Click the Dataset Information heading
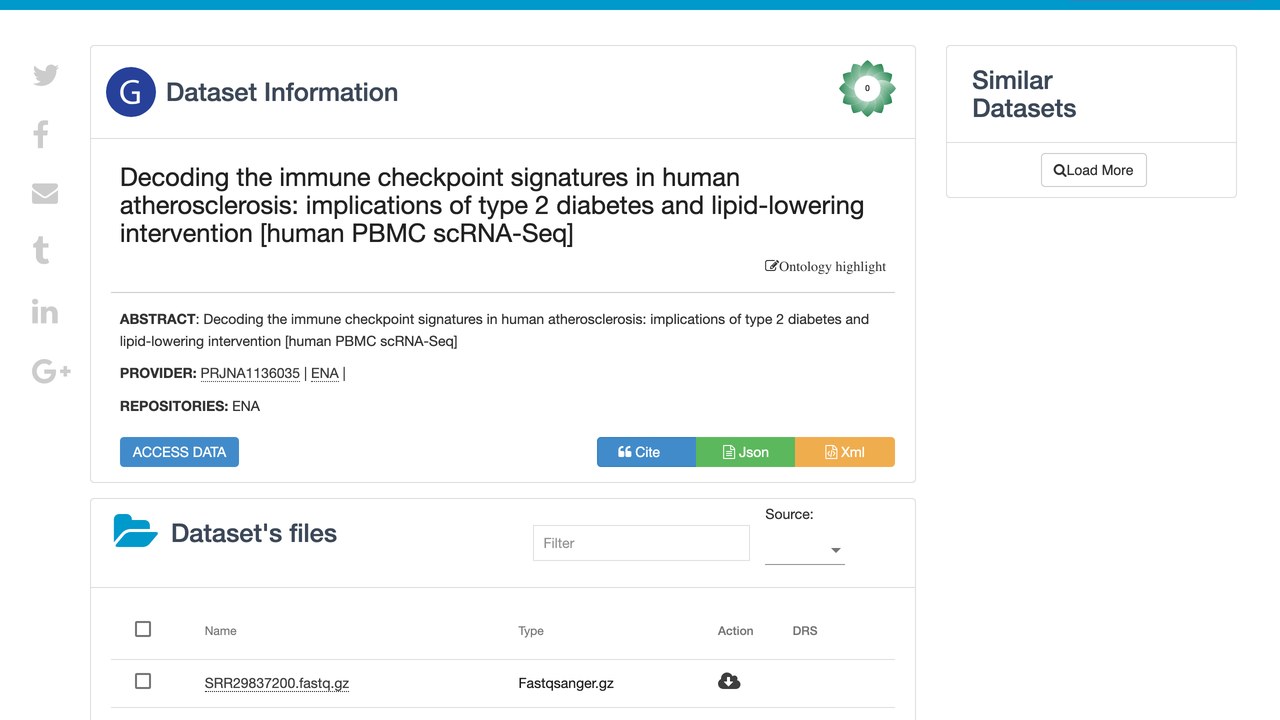The image size is (1280, 720). 282,92
